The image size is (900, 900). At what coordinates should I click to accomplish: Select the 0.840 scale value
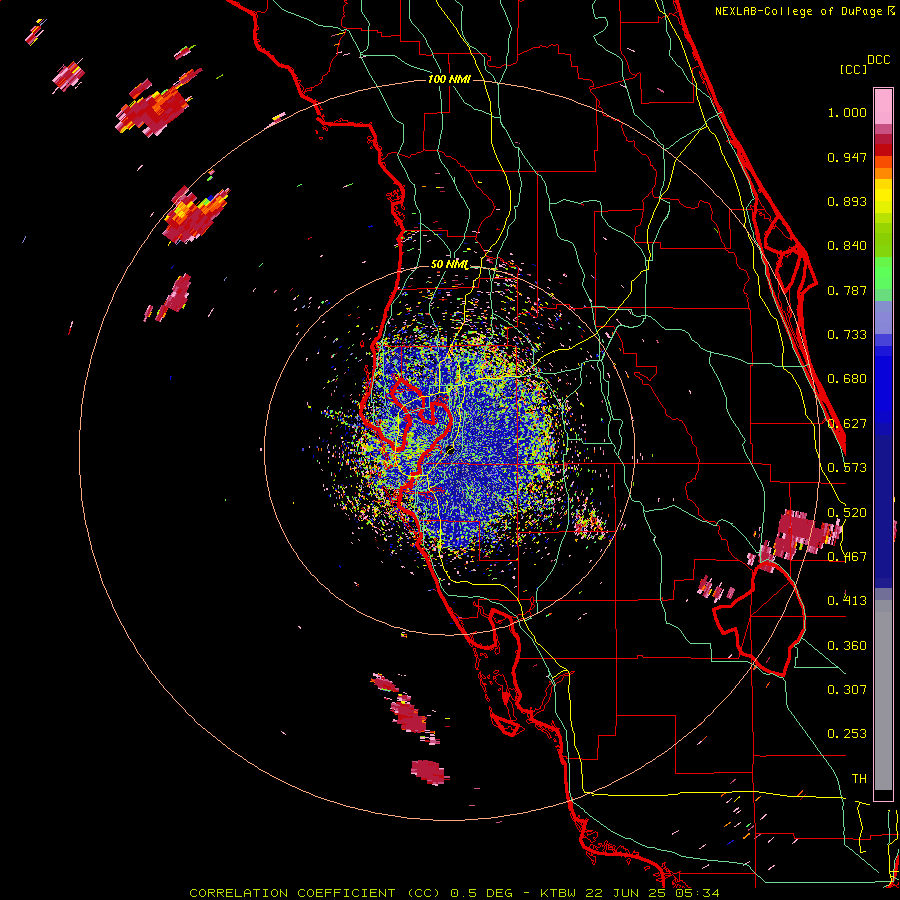[x=847, y=246]
